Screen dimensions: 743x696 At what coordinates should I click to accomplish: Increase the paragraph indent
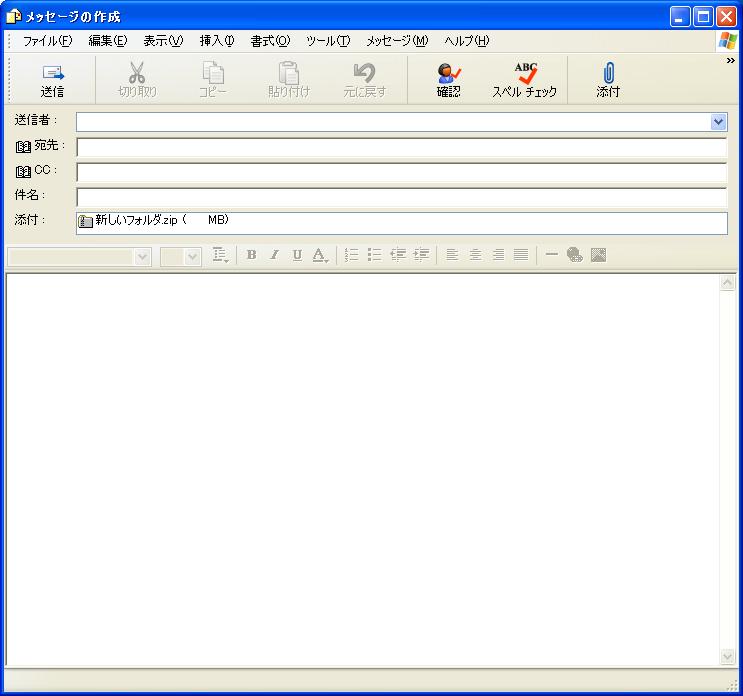coord(421,255)
